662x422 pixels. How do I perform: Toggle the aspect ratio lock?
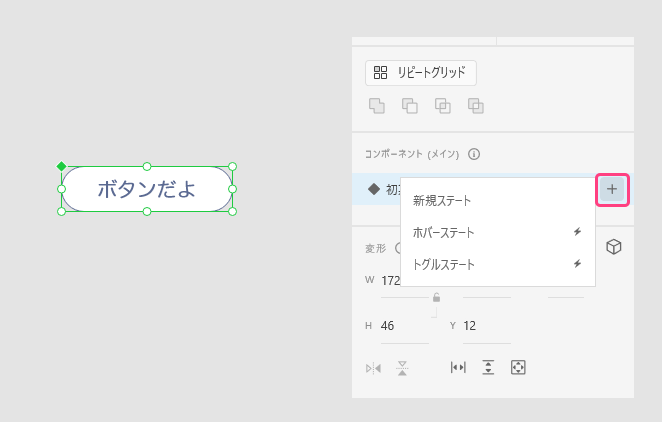pyautogui.click(x=436, y=297)
